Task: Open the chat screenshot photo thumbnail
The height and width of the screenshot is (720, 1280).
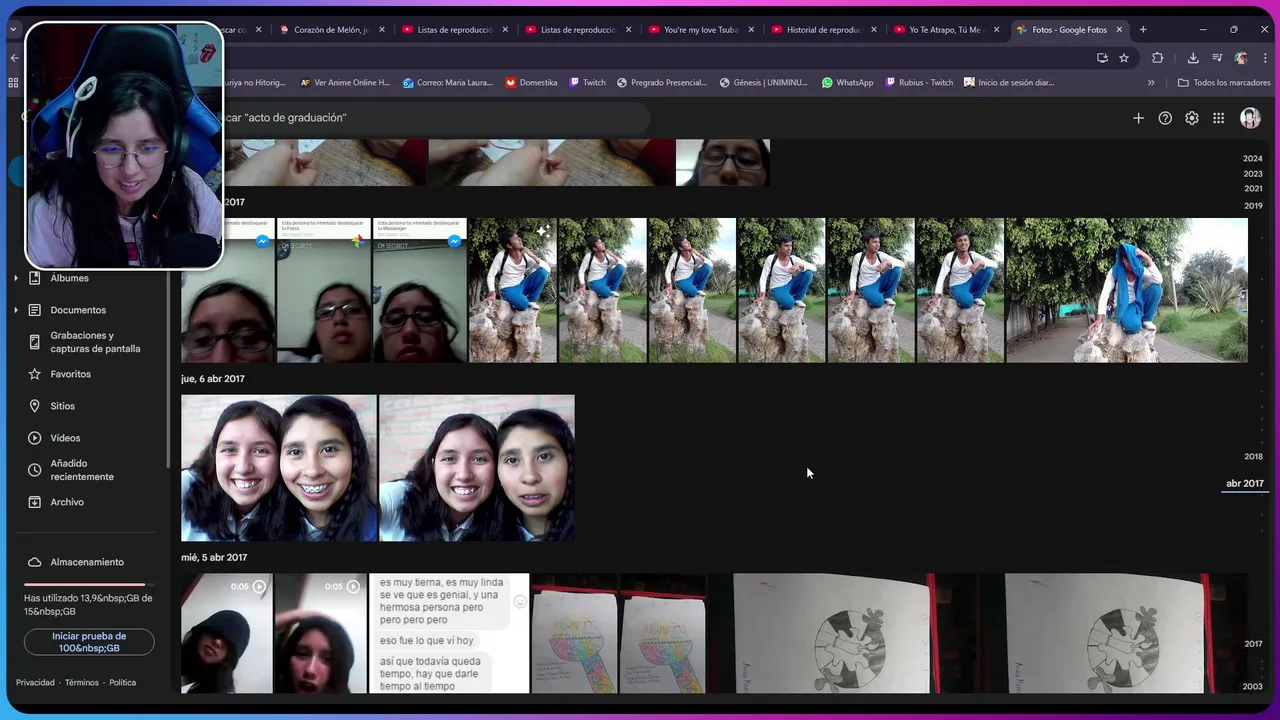Action: 449,633
